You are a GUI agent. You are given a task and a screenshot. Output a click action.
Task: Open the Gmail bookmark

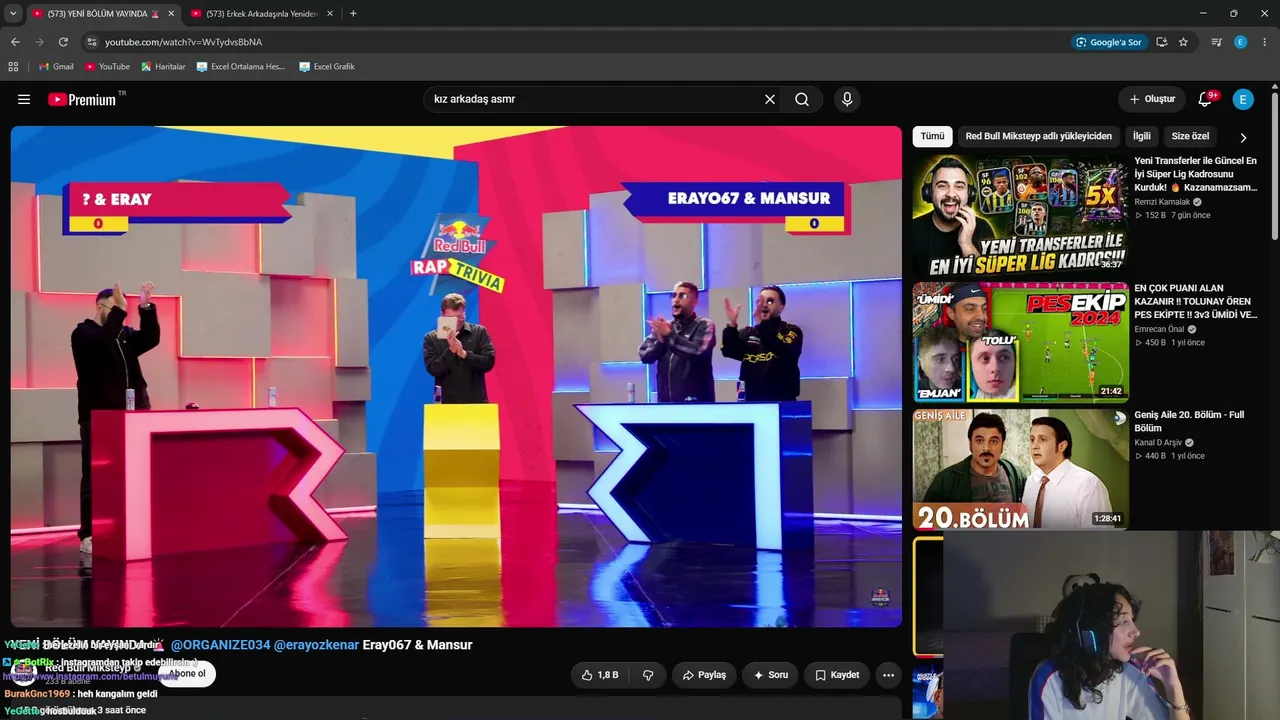(56, 67)
